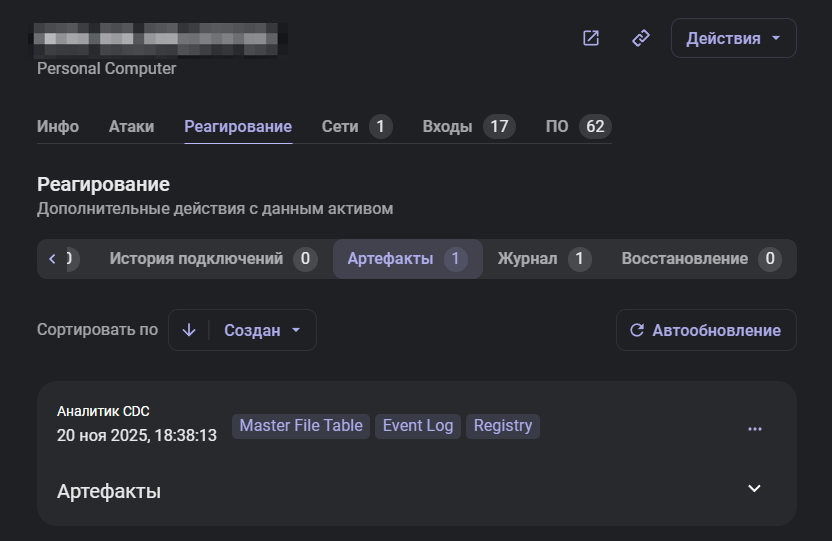Toggle sort direction arrow icon
This screenshot has height=541, width=832.
[x=189, y=330]
